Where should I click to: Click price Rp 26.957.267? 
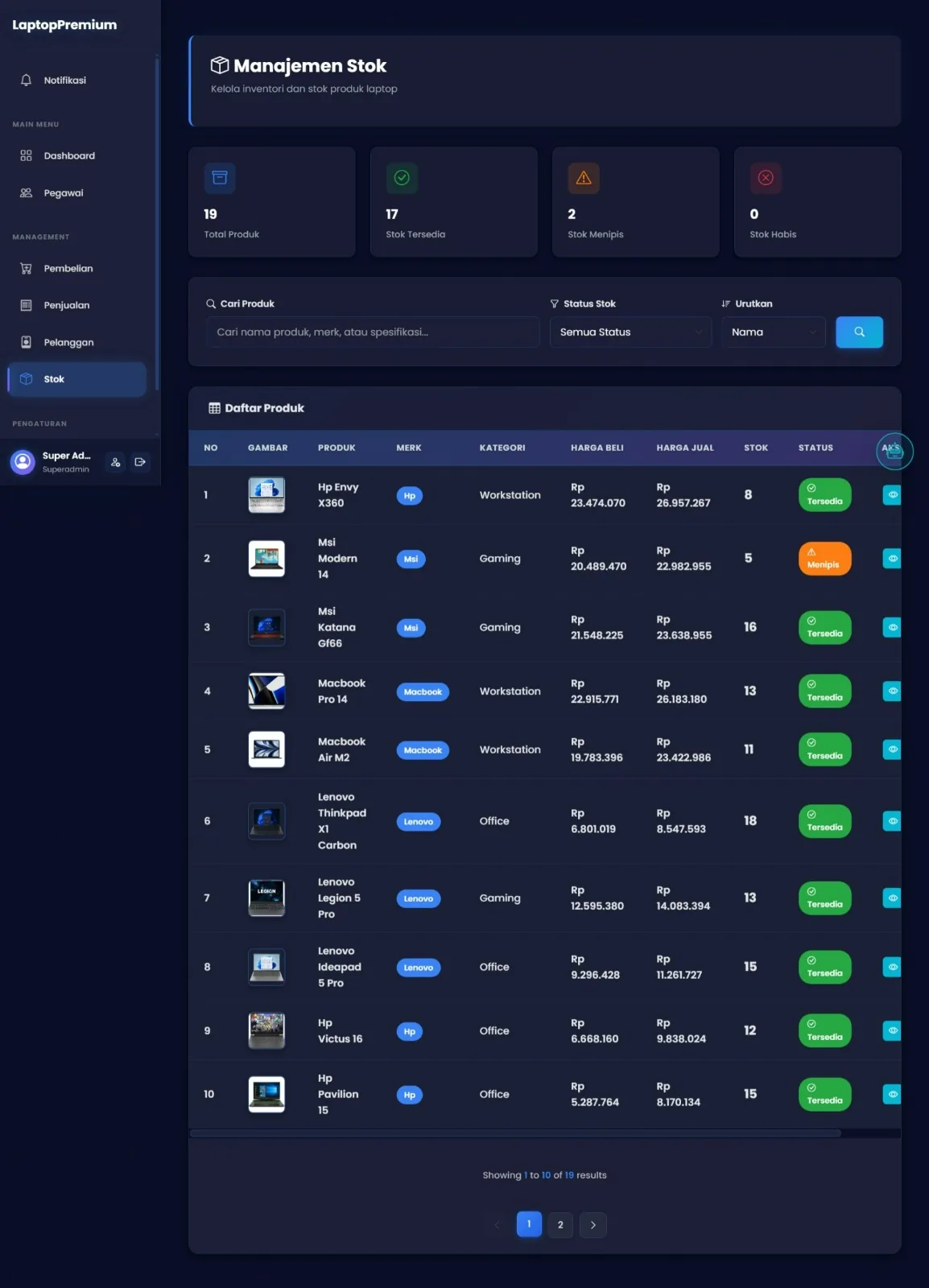click(683, 495)
